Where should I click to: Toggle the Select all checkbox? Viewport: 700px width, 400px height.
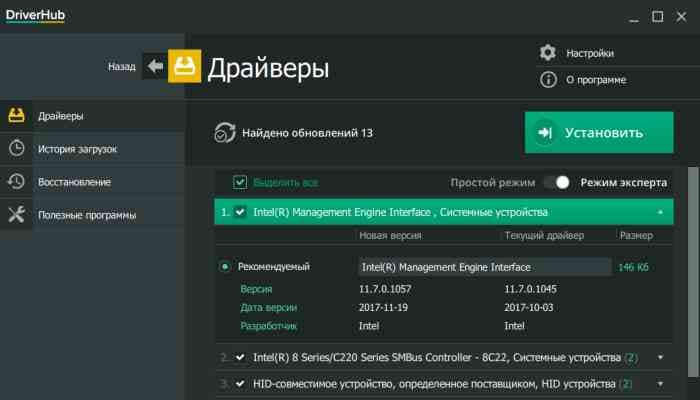click(240, 182)
